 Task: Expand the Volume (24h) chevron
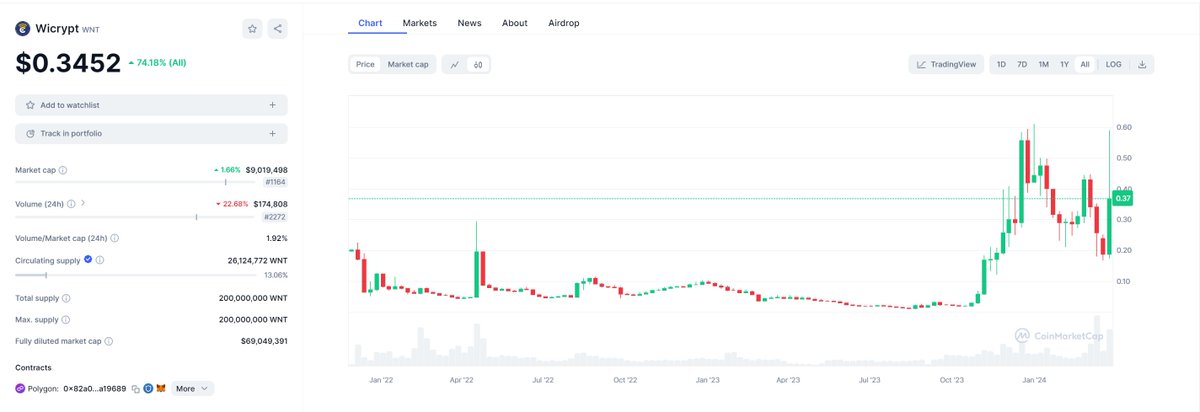(x=82, y=203)
